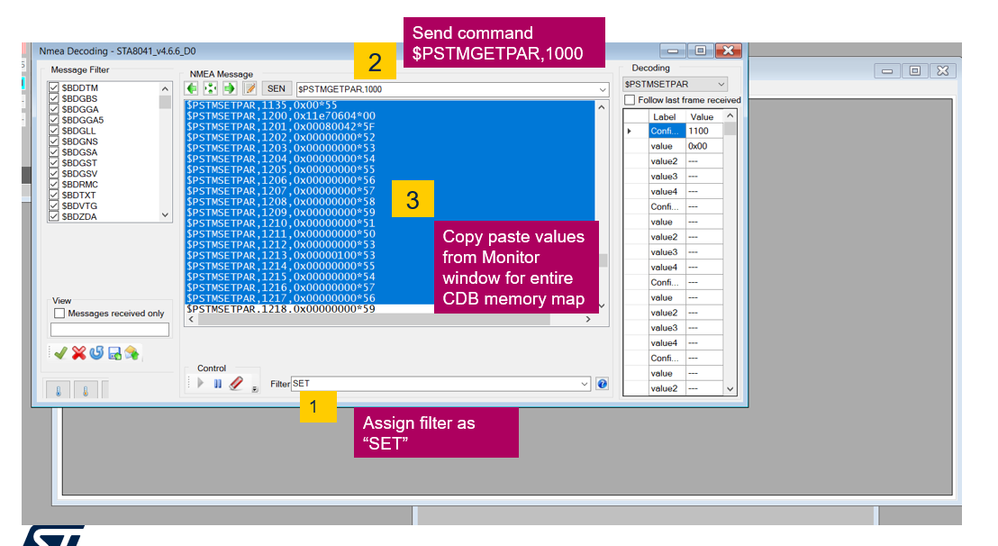Screen dimensions: 998x546
Task: Click the message log scroll-up arrow
Action: (601, 108)
